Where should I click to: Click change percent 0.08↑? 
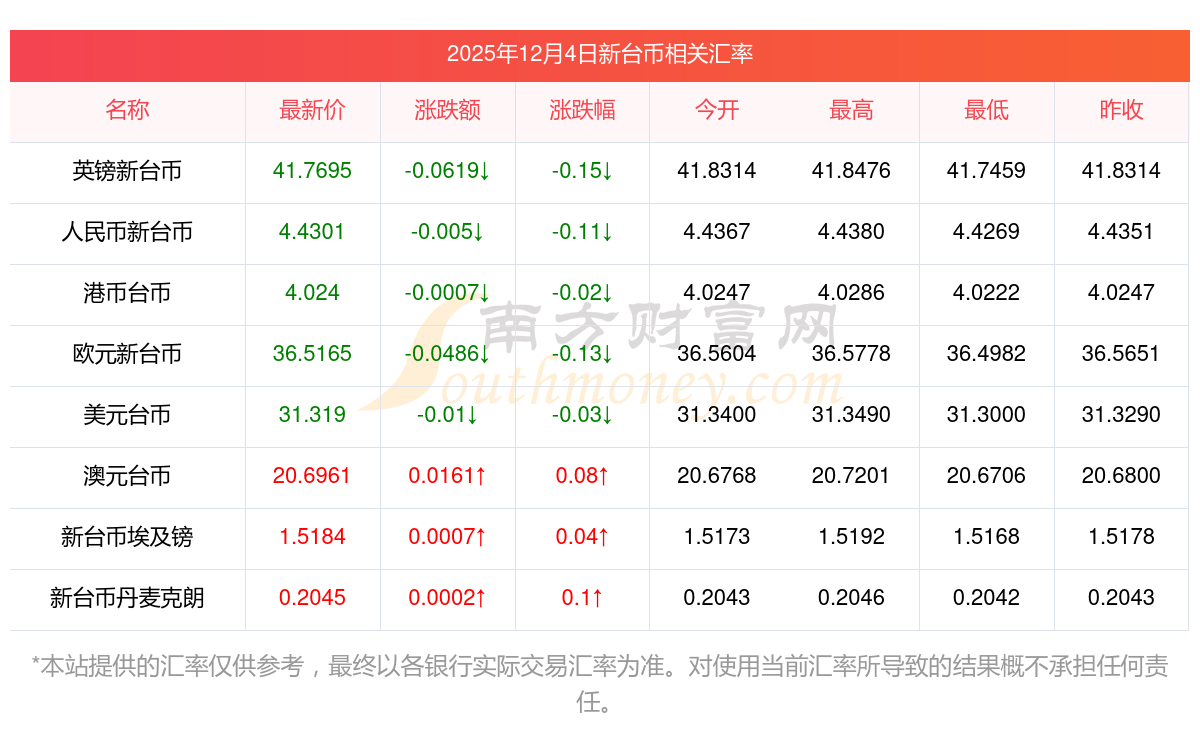(x=582, y=476)
